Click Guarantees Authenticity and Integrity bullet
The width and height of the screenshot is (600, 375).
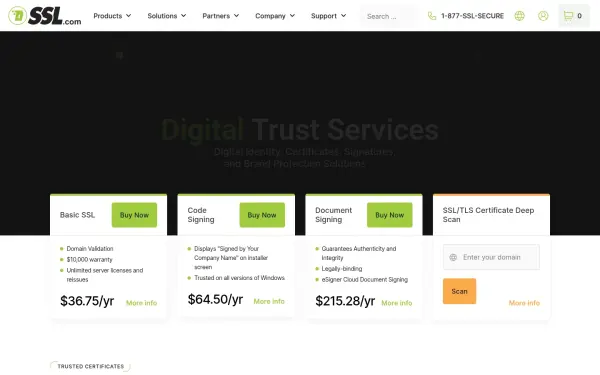pos(359,253)
